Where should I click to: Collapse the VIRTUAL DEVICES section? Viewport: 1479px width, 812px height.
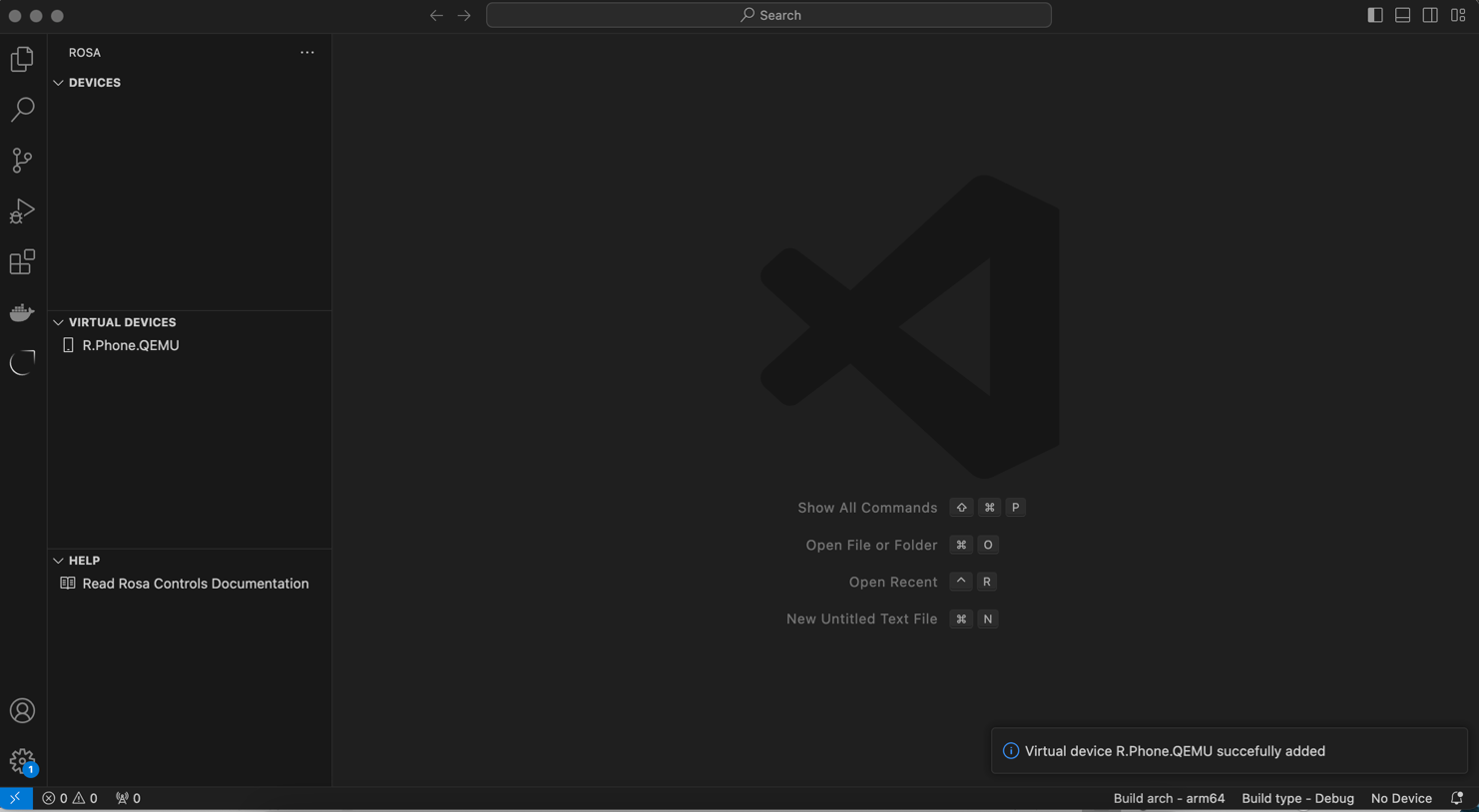[x=122, y=322]
